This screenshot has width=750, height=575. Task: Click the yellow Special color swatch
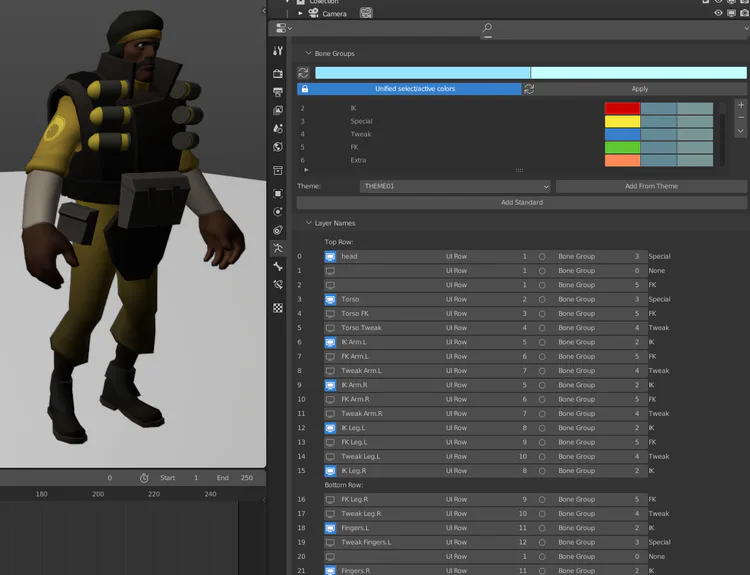click(622, 121)
